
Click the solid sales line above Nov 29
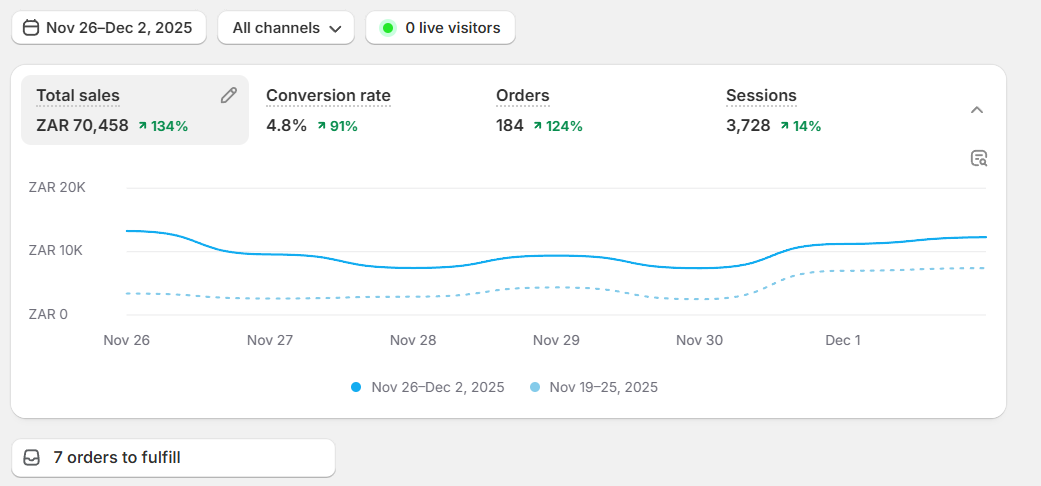pos(556,256)
